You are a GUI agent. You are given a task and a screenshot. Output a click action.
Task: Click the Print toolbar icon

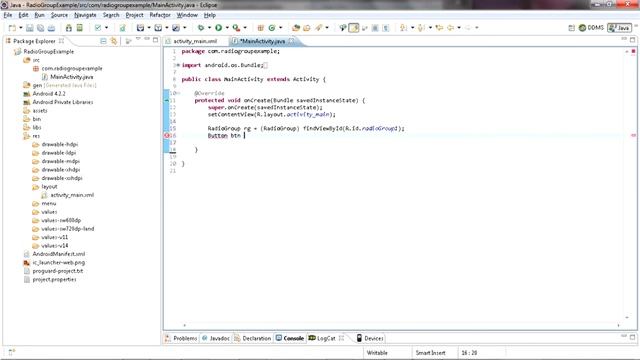pyautogui.click(x=51, y=28)
